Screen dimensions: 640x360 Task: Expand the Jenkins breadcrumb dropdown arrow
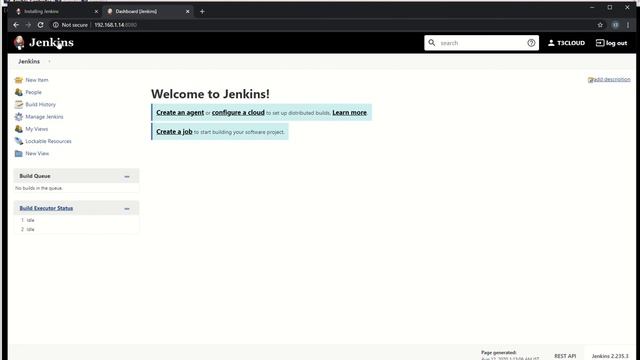pyautogui.click(x=49, y=62)
